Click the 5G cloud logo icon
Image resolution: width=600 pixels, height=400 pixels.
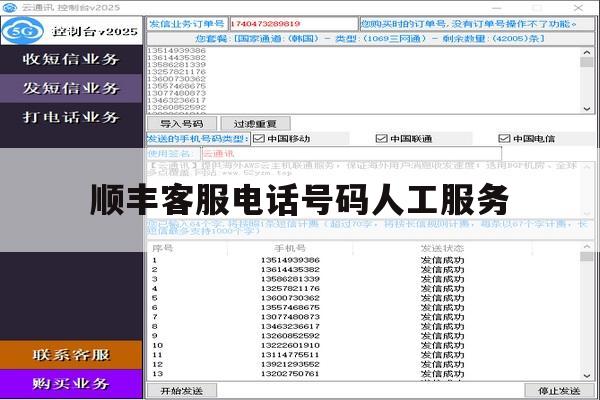[23, 31]
